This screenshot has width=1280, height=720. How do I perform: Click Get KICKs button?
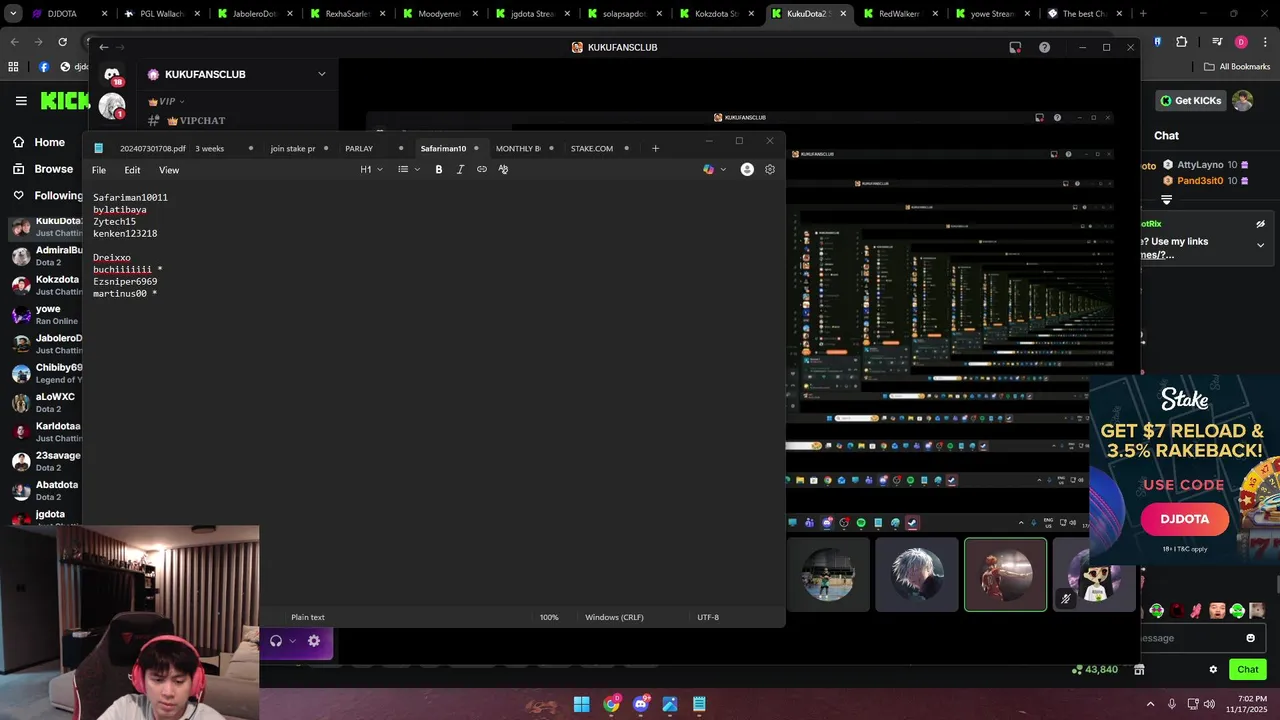(x=1190, y=101)
